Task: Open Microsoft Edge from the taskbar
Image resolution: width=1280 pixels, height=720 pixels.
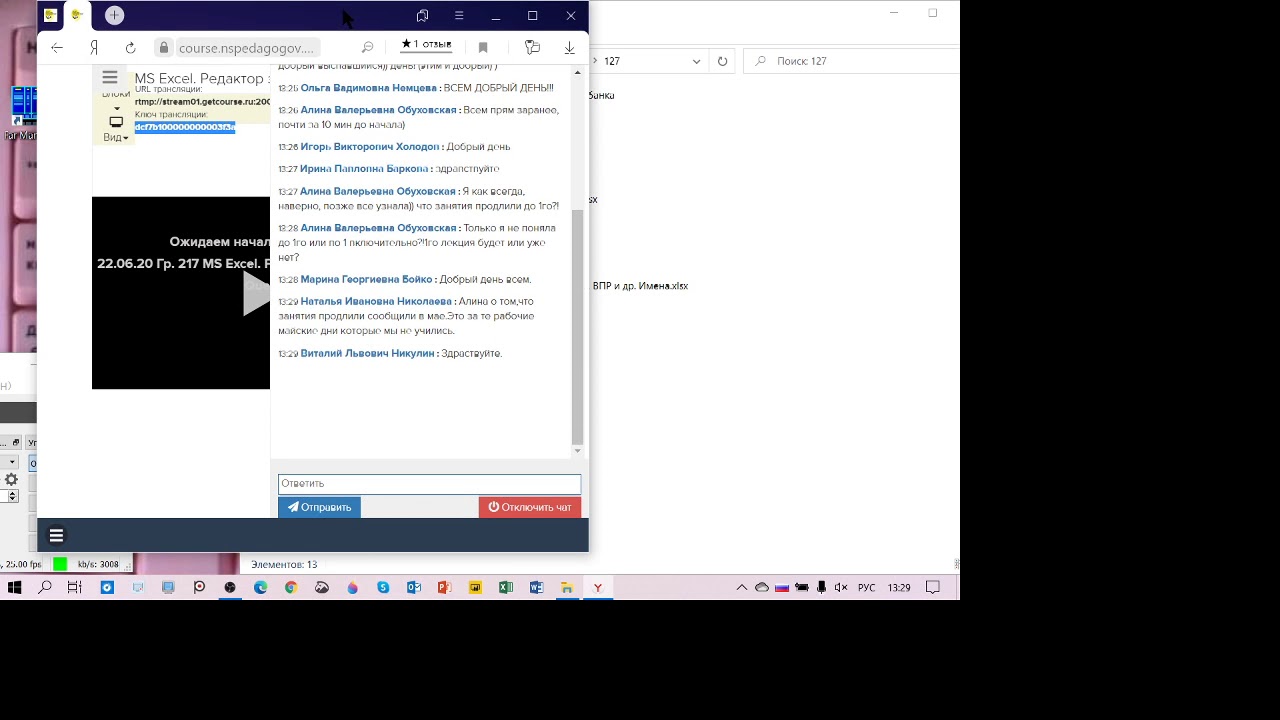Action: point(261,588)
